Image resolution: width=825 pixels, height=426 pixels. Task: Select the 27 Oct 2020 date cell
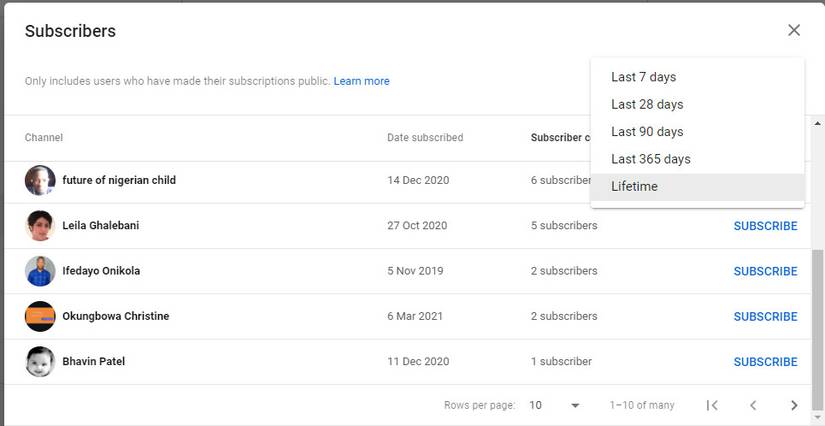click(x=417, y=226)
